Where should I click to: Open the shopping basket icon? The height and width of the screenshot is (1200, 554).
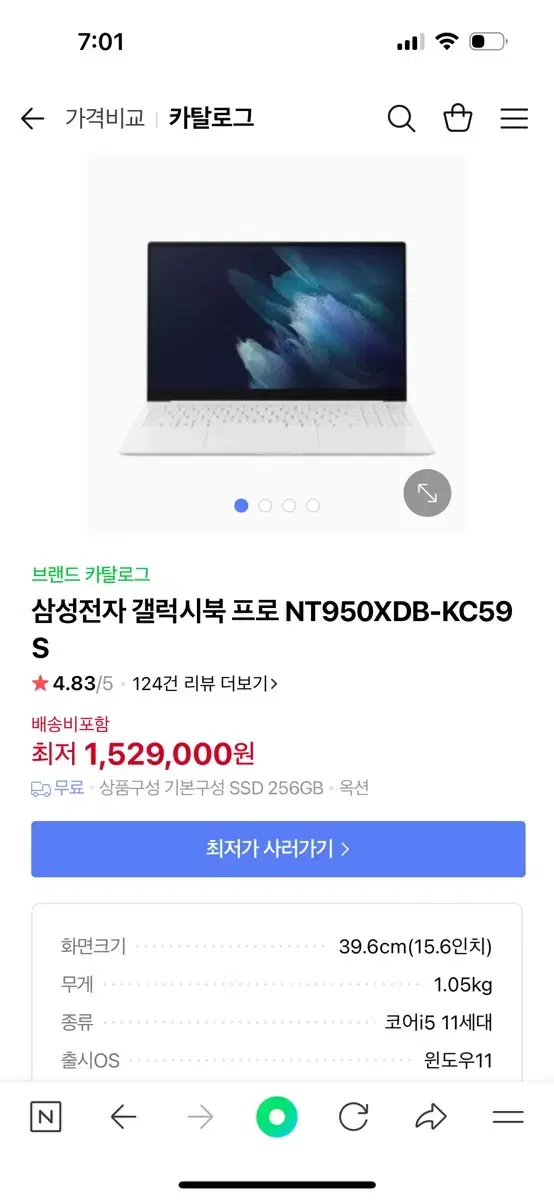tap(458, 118)
